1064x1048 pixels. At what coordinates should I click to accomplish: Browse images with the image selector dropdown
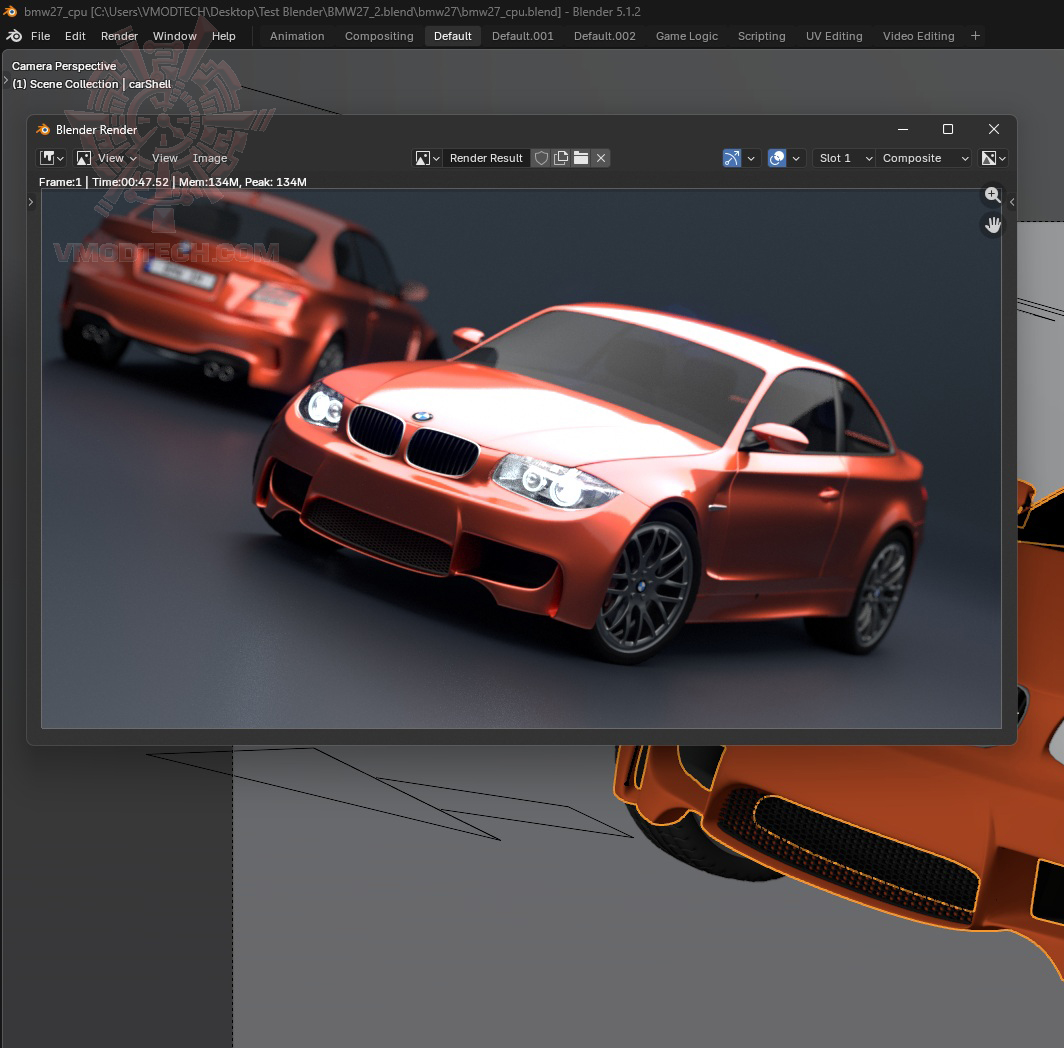428,158
